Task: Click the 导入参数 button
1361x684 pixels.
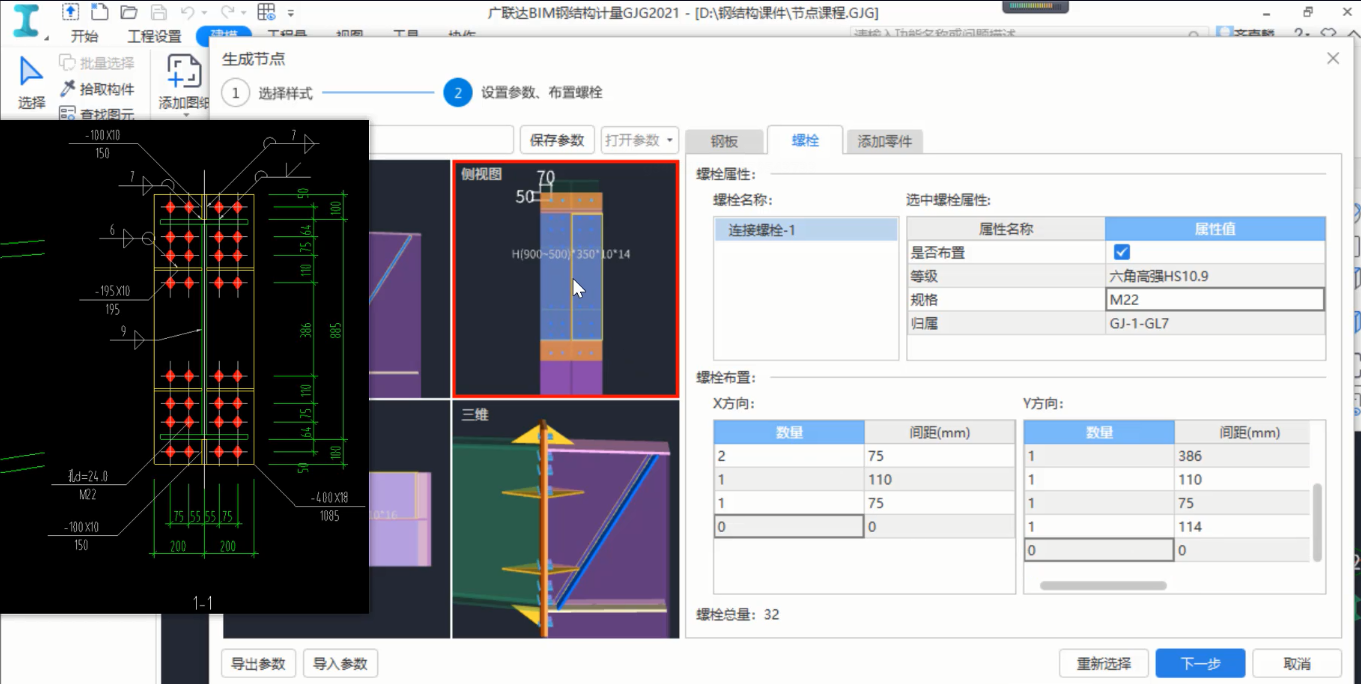Action: (x=340, y=663)
